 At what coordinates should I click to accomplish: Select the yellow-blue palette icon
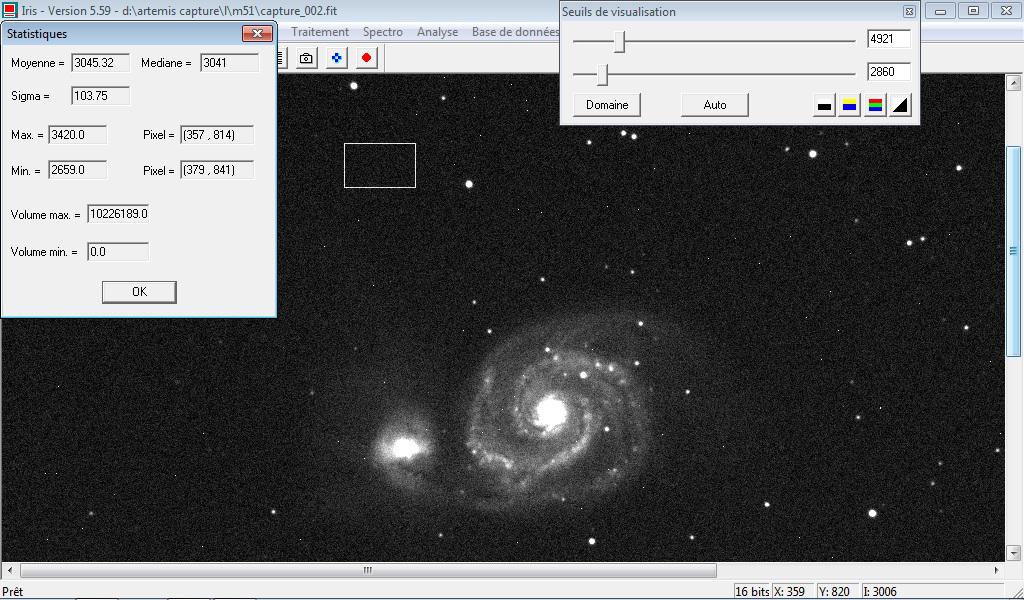849,105
